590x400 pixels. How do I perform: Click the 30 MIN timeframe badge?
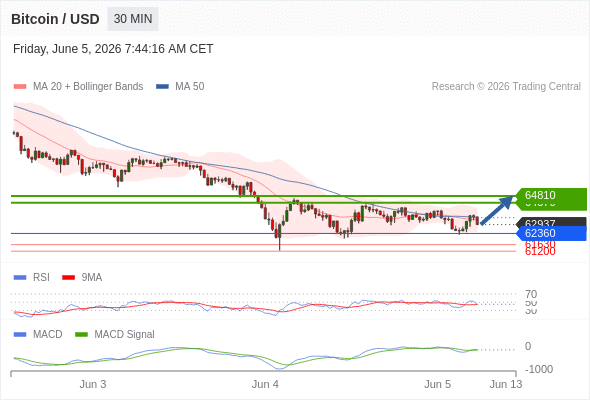[x=133, y=19]
